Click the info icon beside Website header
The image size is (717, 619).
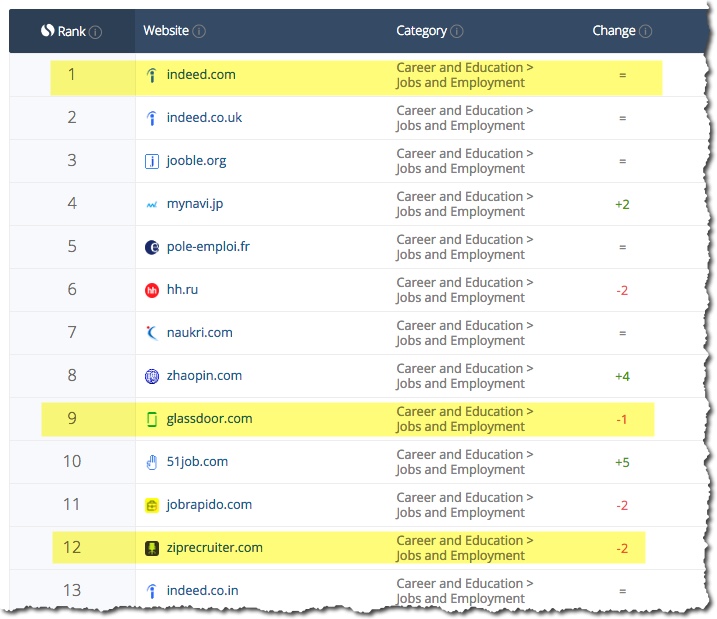199,31
